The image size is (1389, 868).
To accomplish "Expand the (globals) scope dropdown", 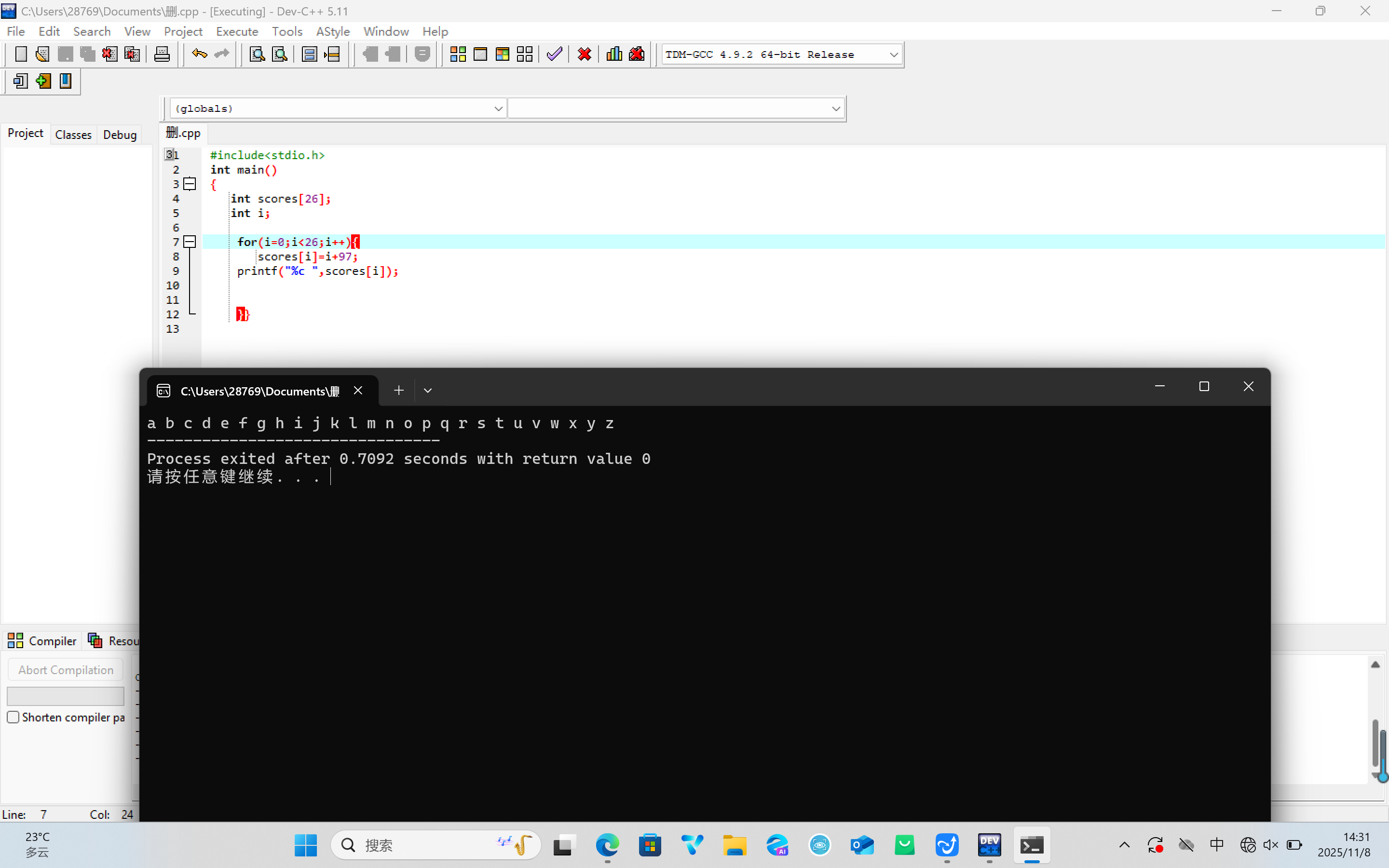I will click(x=498, y=108).
